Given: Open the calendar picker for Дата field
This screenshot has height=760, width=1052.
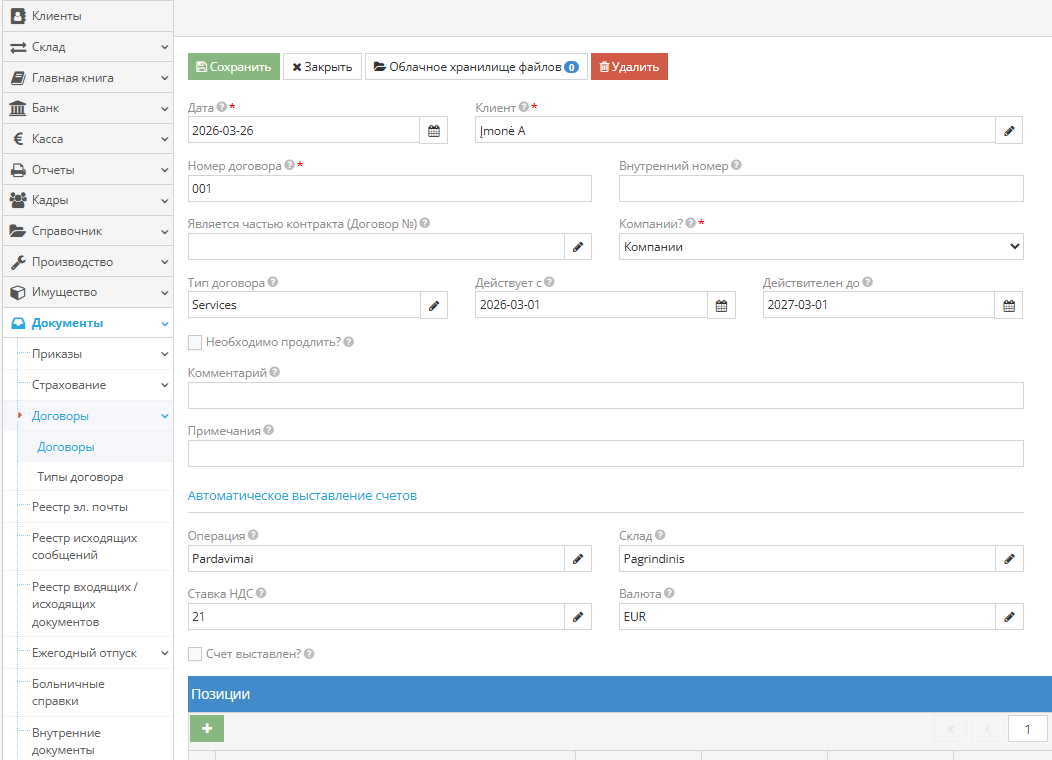Looking at the screenshot, I should tap(433, 130).
